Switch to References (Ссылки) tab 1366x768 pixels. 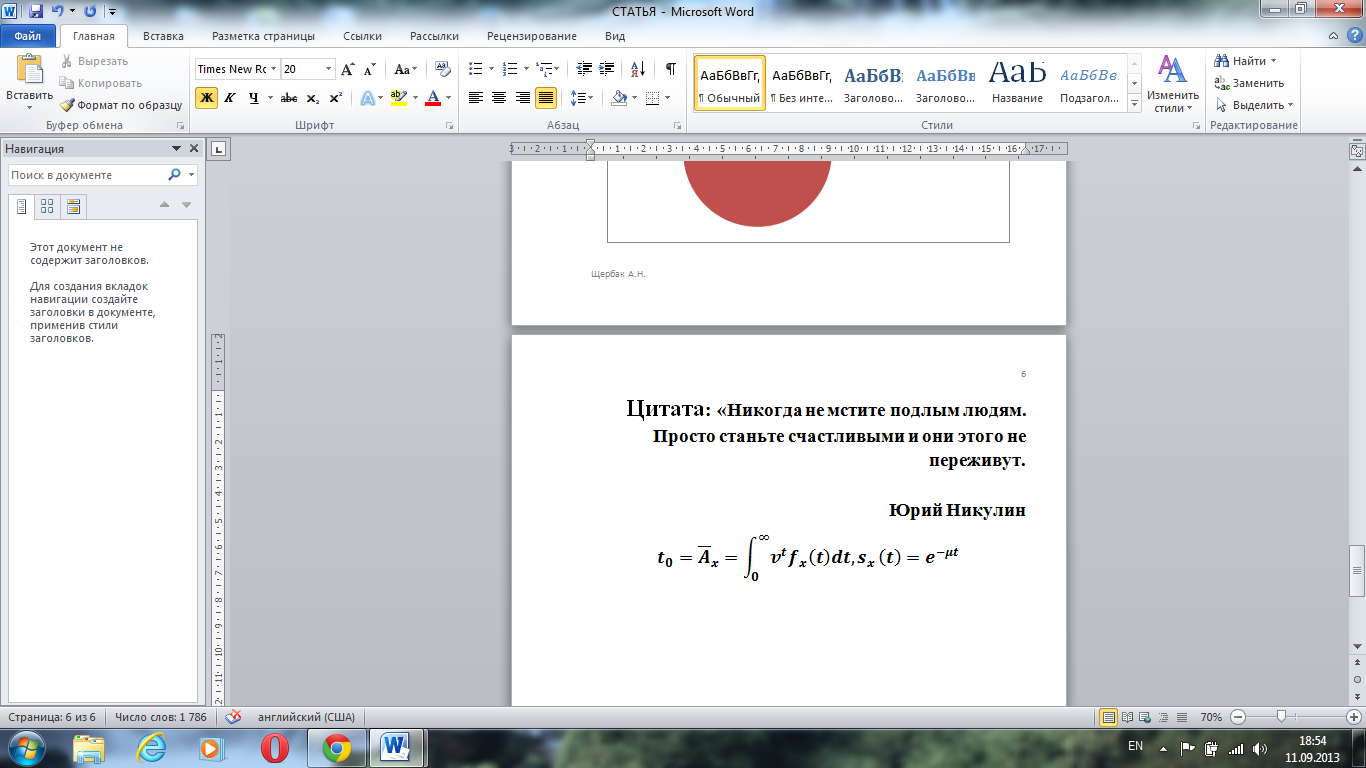tap(362, 36)
